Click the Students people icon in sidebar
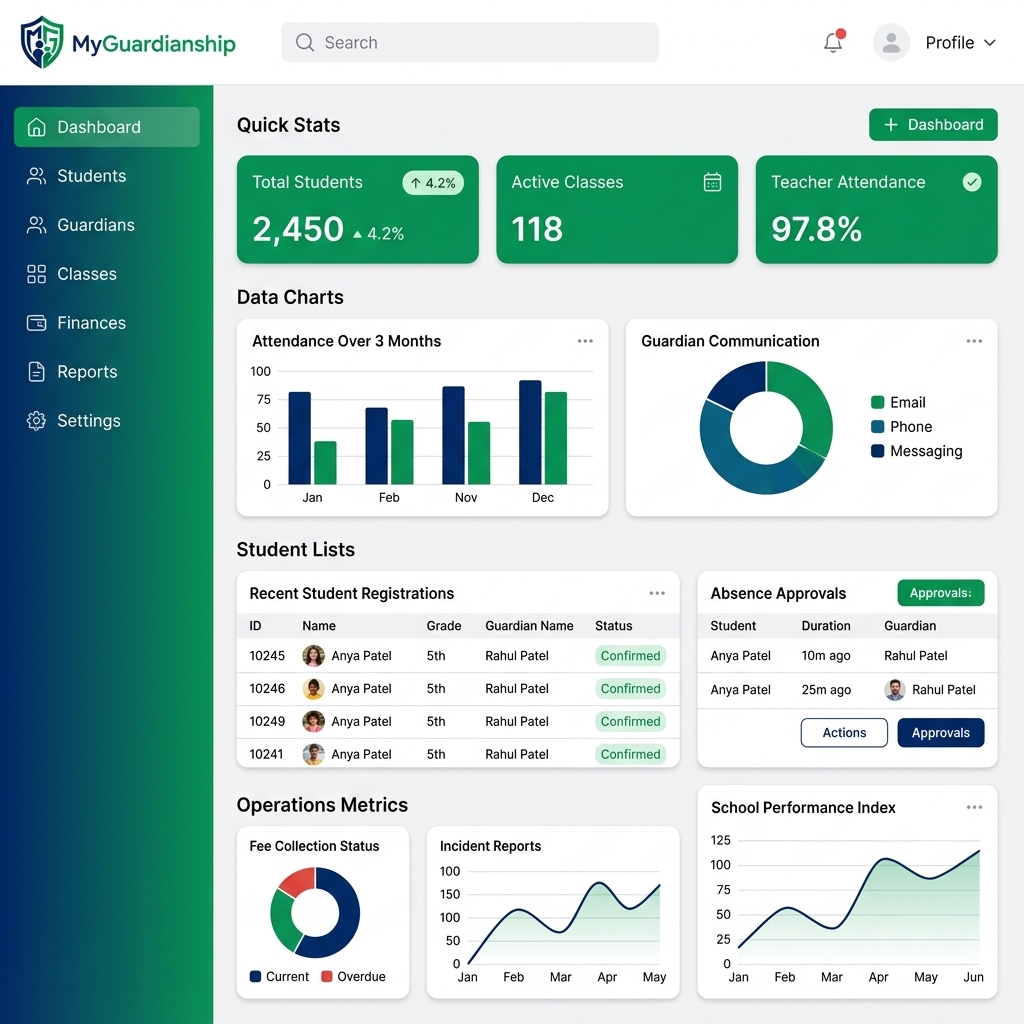1024x1024 pixels. pos(37,176)
